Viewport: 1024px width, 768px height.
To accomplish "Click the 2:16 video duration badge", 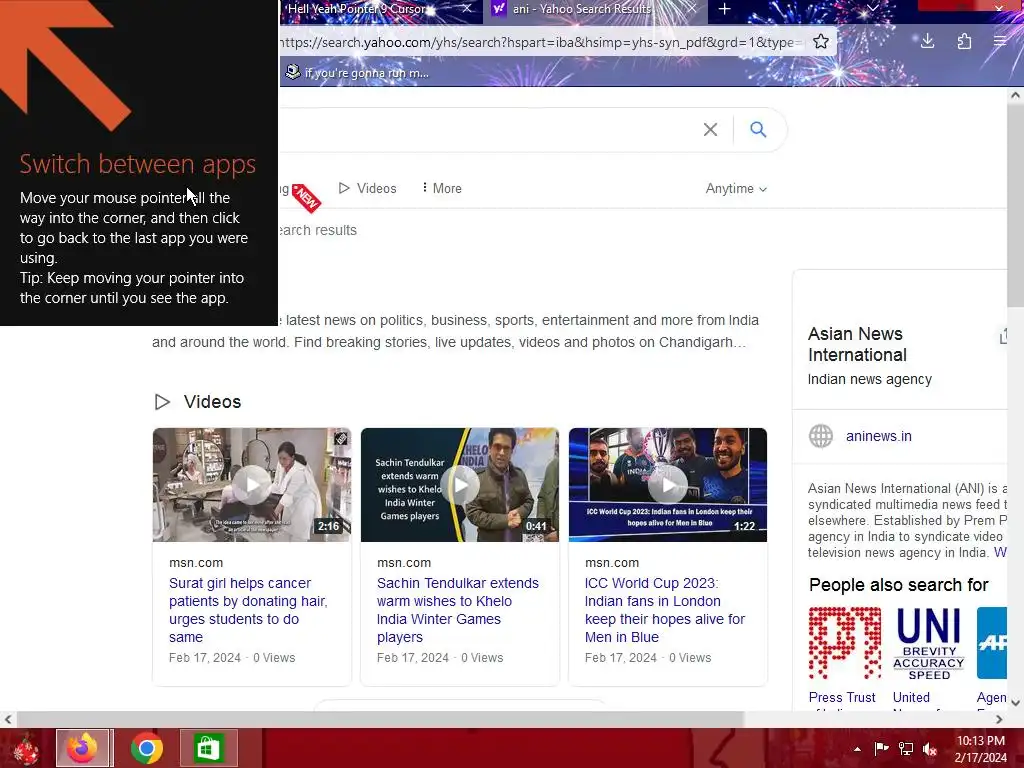I will (328, 526).
